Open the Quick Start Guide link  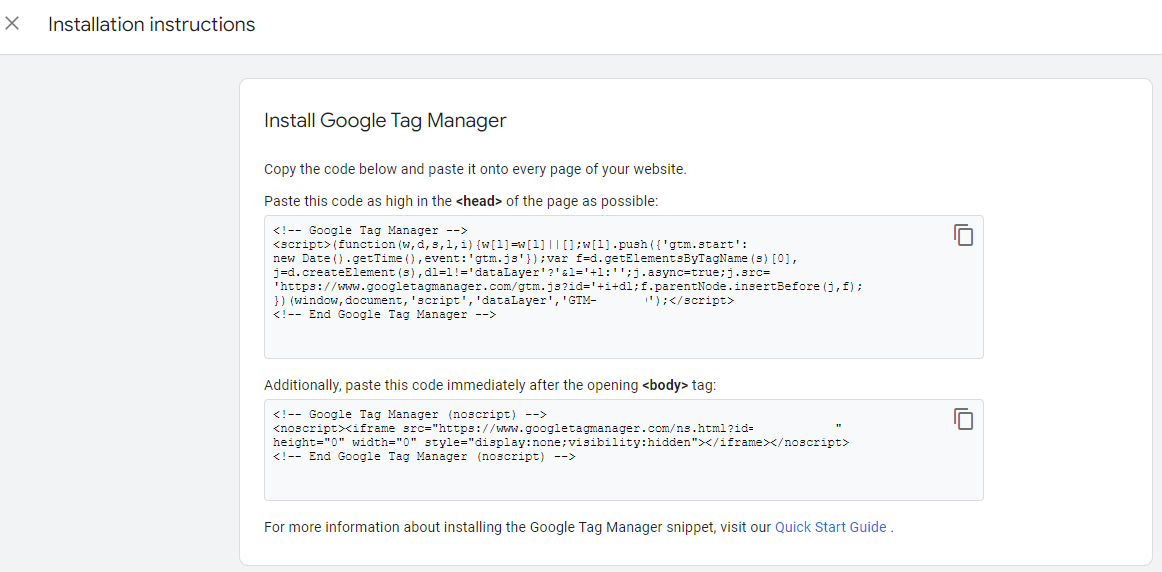(x=830, y=528)
